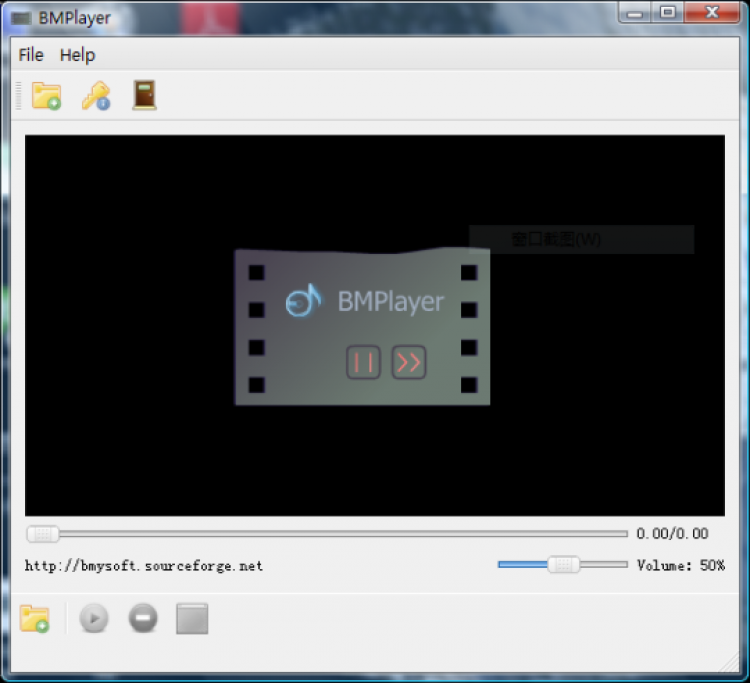Click the open folder icon in top toolbar
Image resolution: width=750 pixels, height=683 pixels.
pyautogui.click(x=46, y=96)
